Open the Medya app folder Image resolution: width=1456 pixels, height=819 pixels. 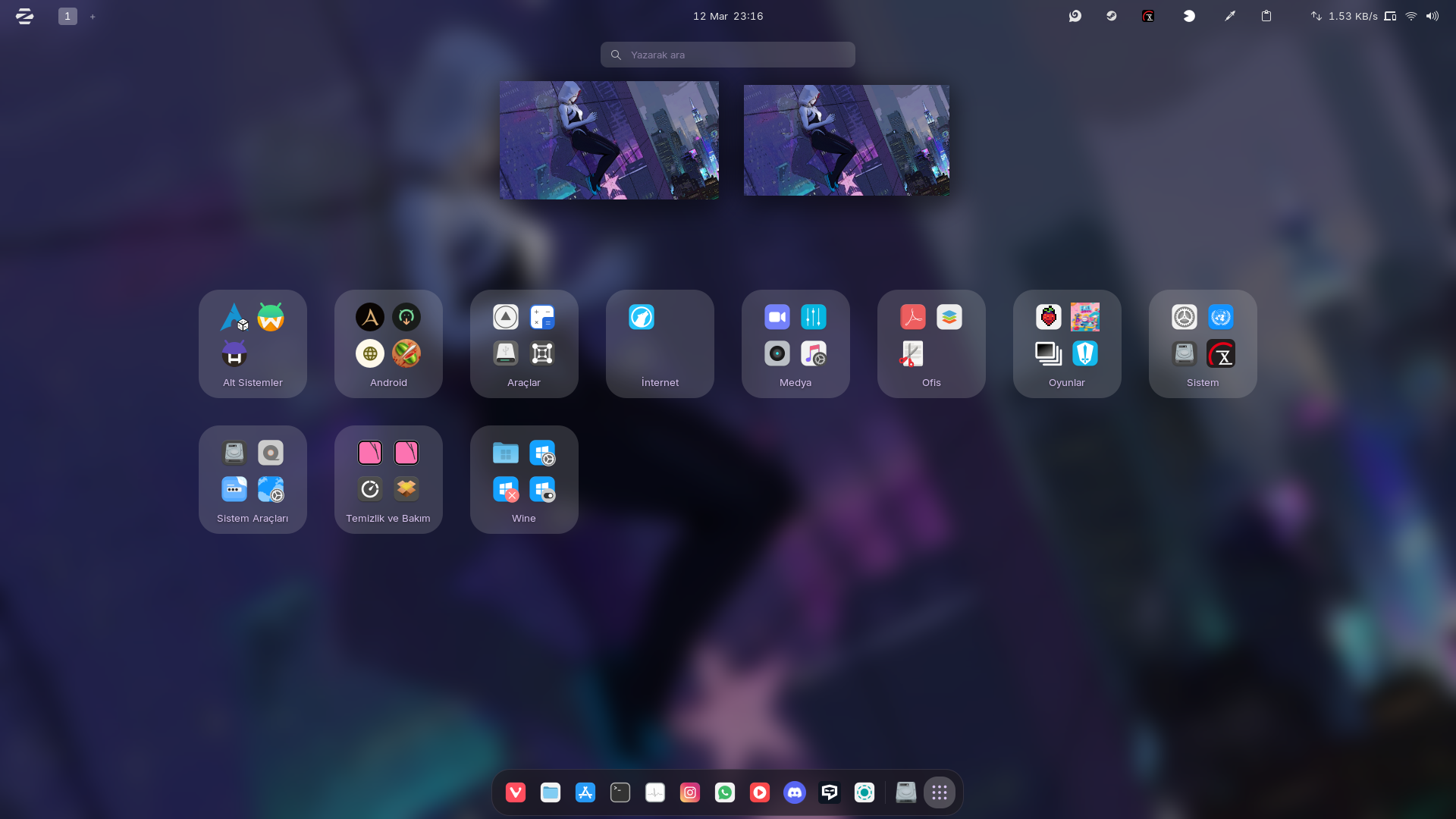point(795,344)
